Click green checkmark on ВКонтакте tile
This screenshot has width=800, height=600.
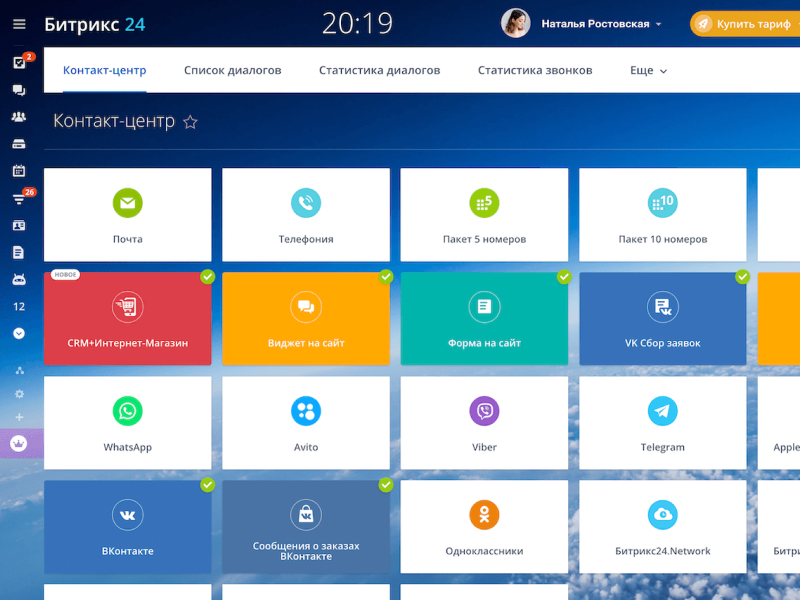(x=208, y=485)
